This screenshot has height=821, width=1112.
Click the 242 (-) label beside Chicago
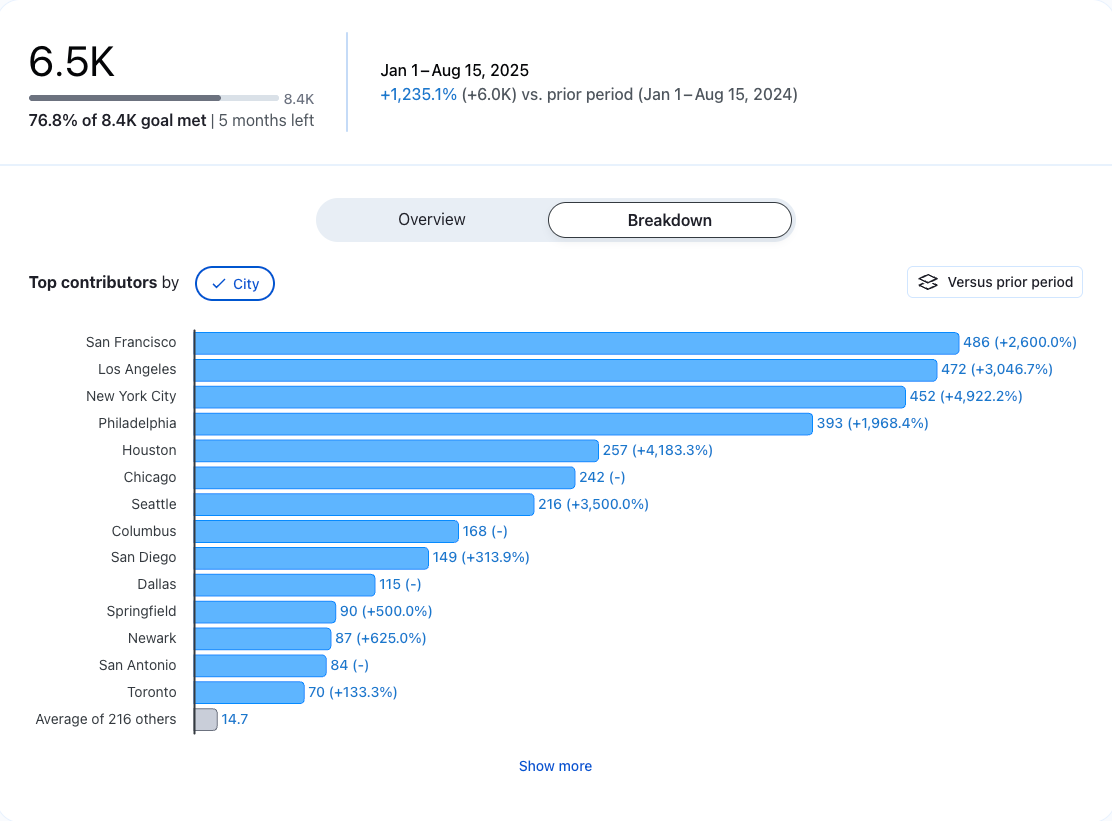pos(602,477)
